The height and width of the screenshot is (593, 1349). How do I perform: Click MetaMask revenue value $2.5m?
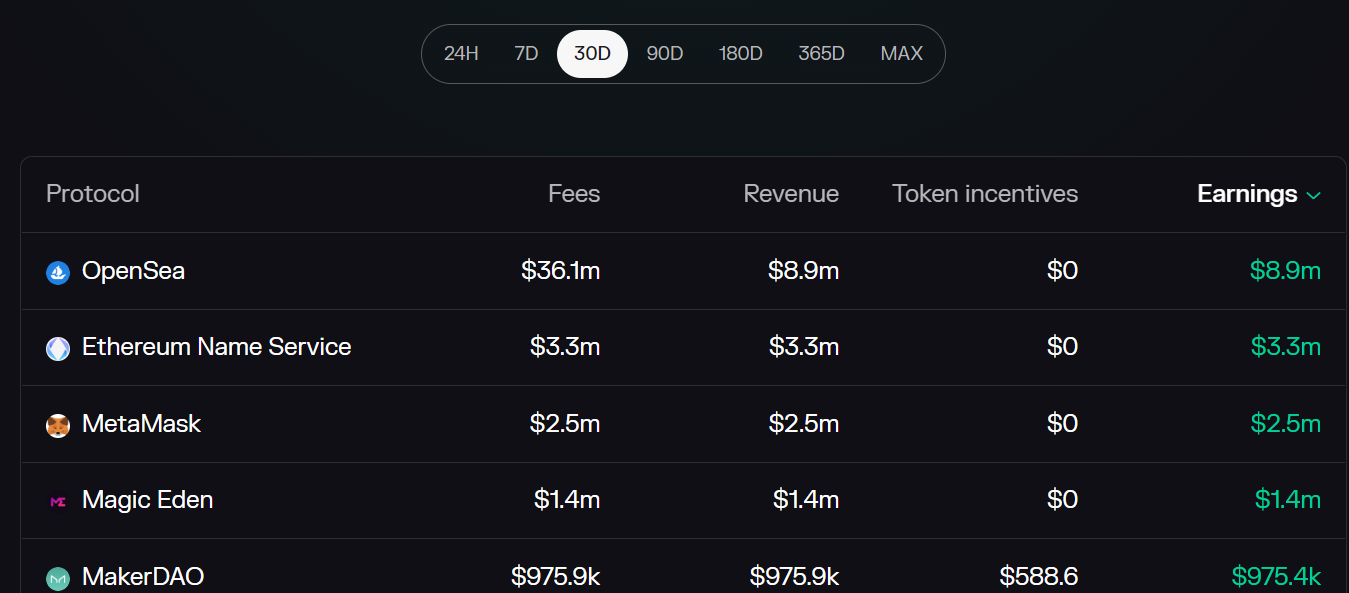tap(804, 424)
